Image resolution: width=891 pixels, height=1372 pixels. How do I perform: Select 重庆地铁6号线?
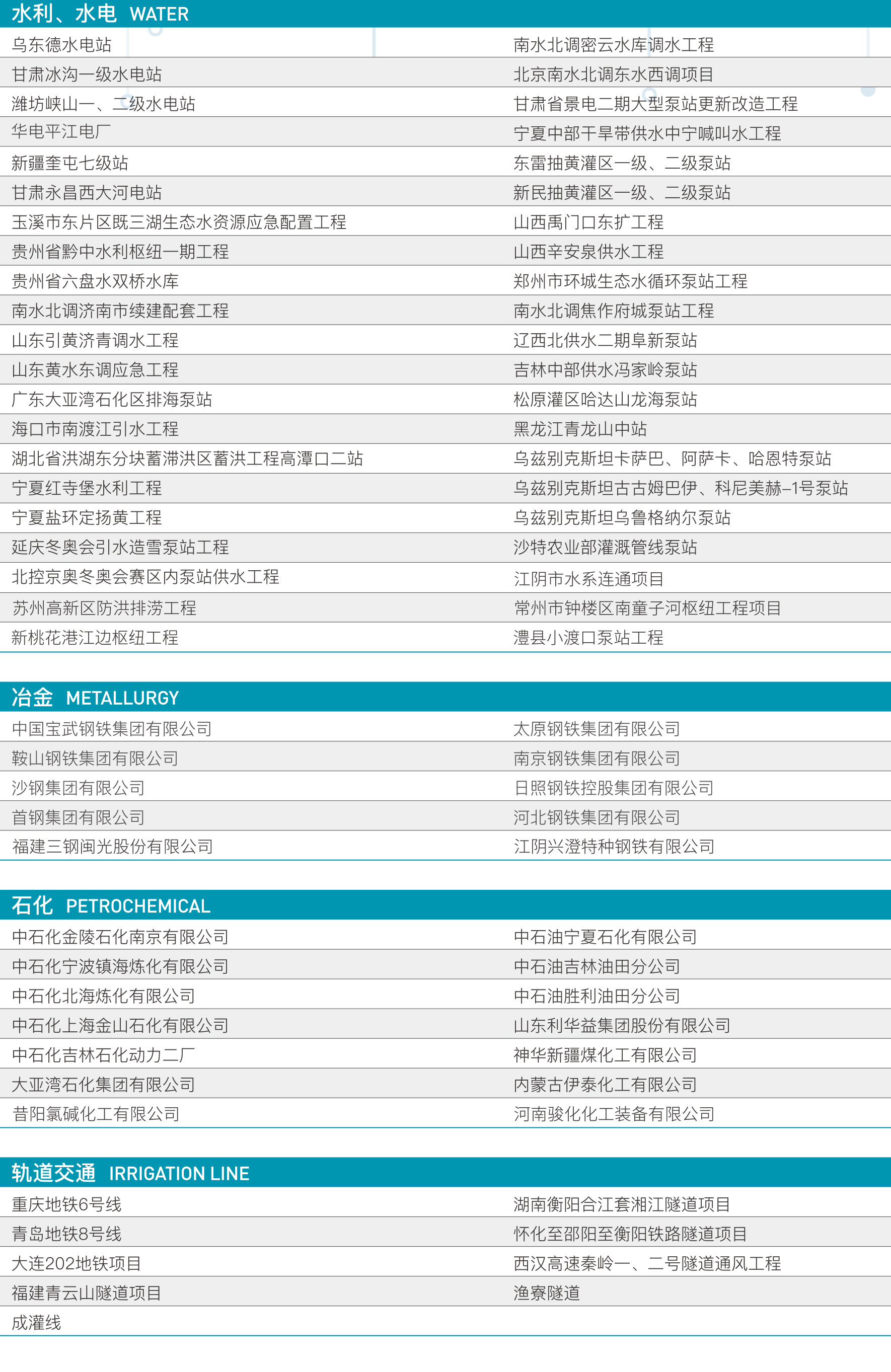66,1204
